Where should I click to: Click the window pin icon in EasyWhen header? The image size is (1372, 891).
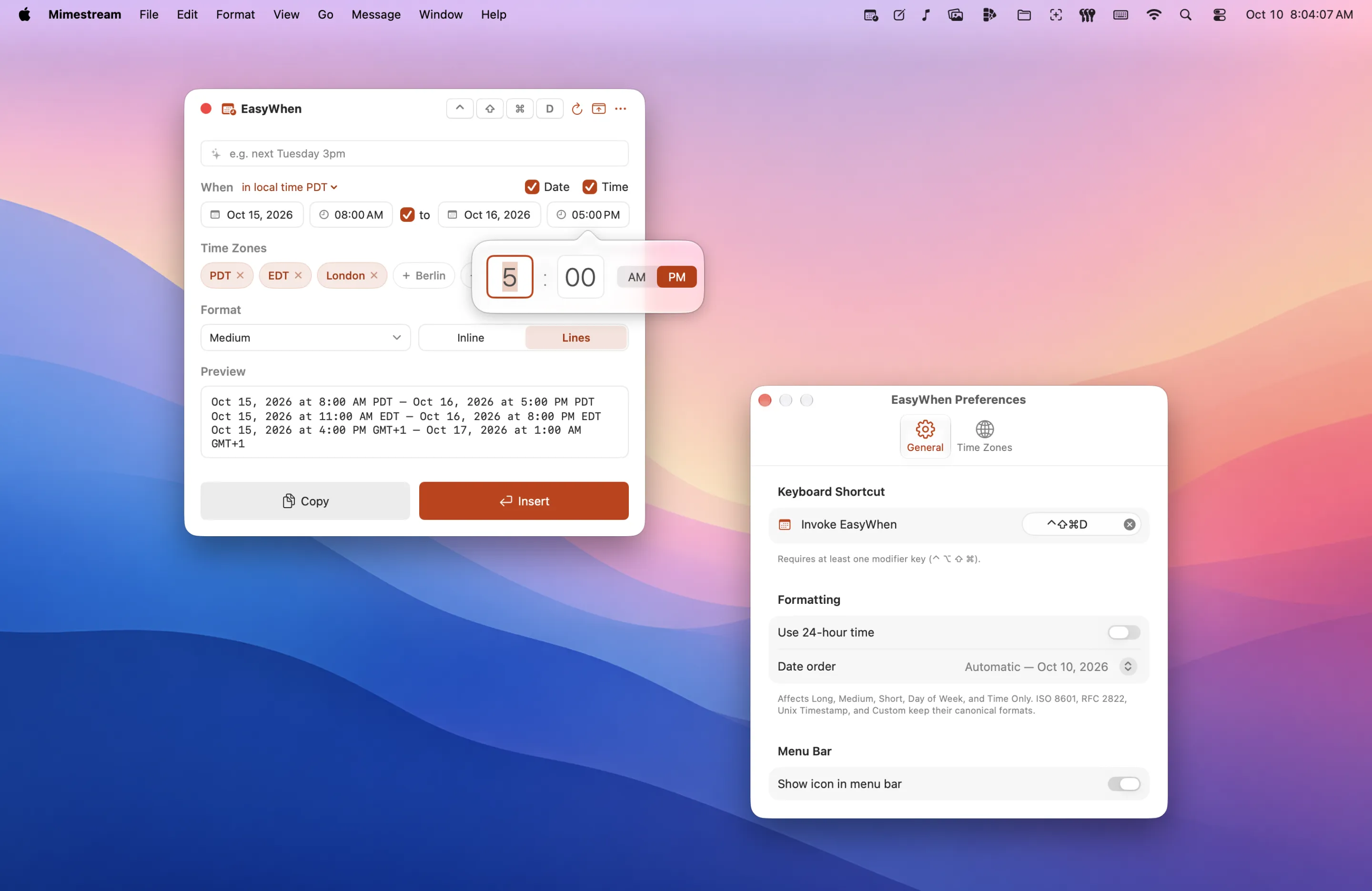[599, 109]
